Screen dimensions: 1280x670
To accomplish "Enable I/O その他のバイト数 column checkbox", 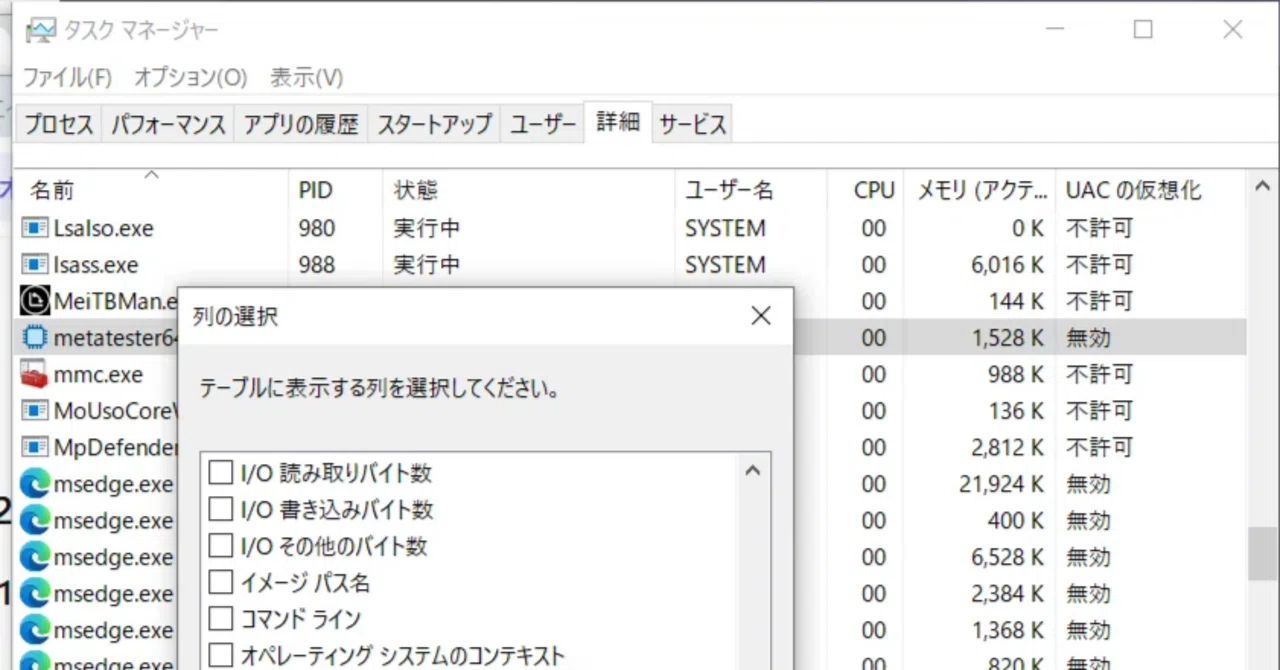I will coord(220,545).
